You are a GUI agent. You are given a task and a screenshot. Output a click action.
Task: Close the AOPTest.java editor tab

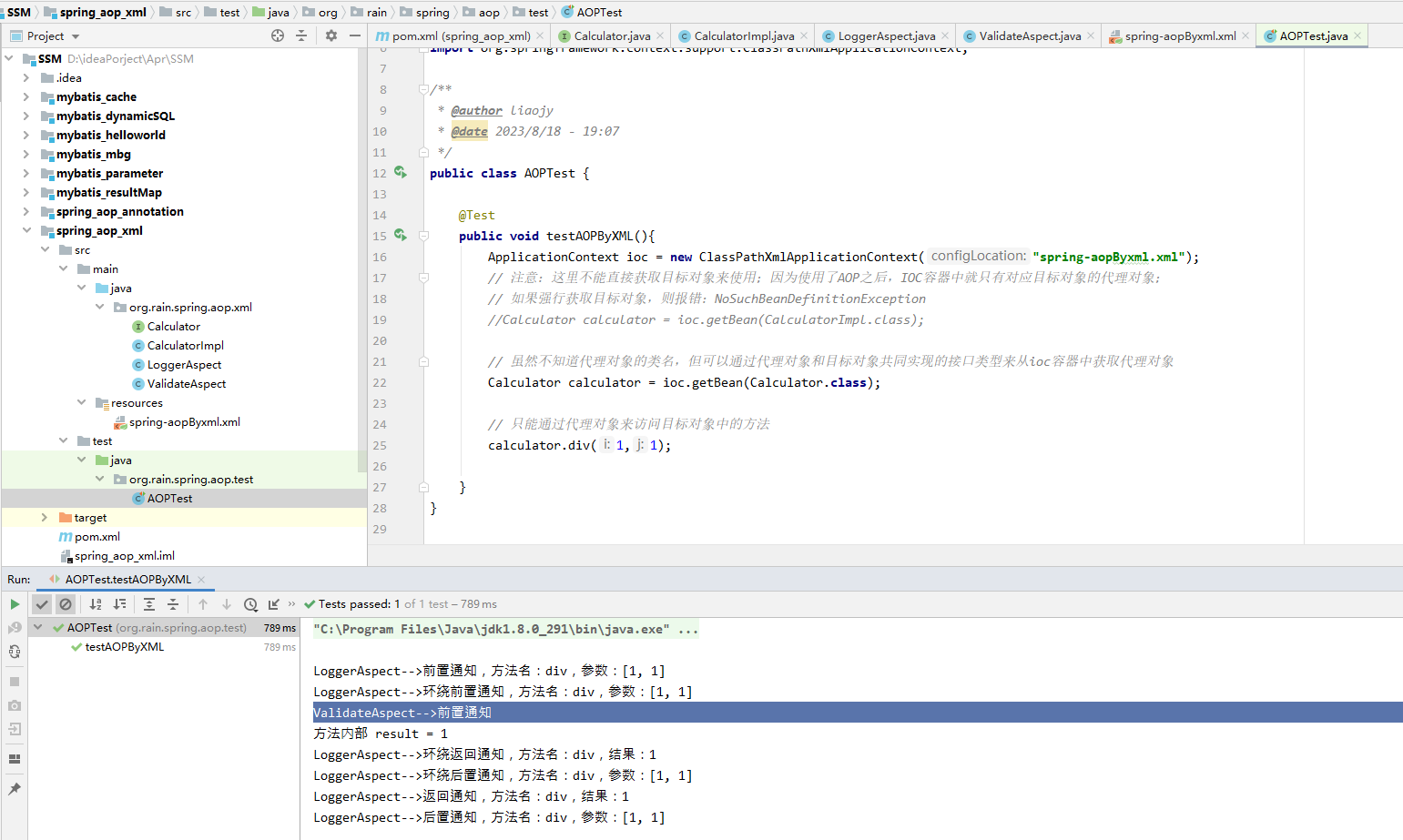click(x=1357, y=35)
